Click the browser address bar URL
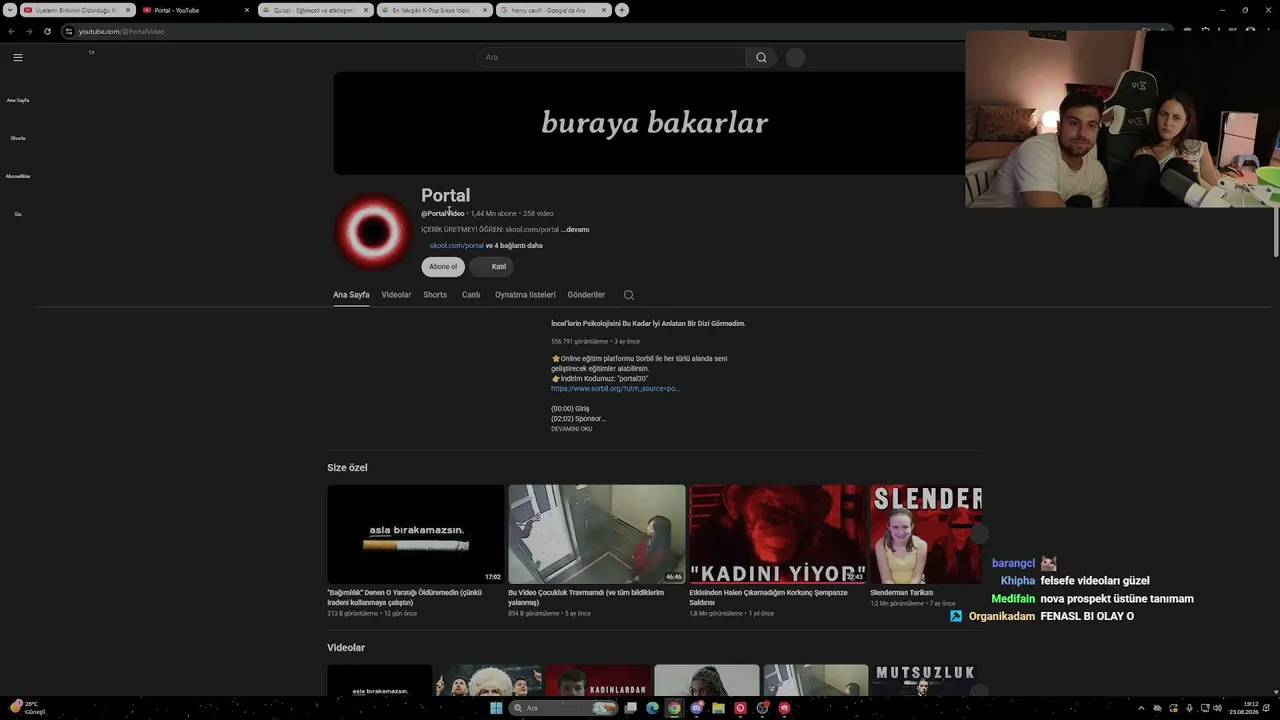 pos(122,31)
